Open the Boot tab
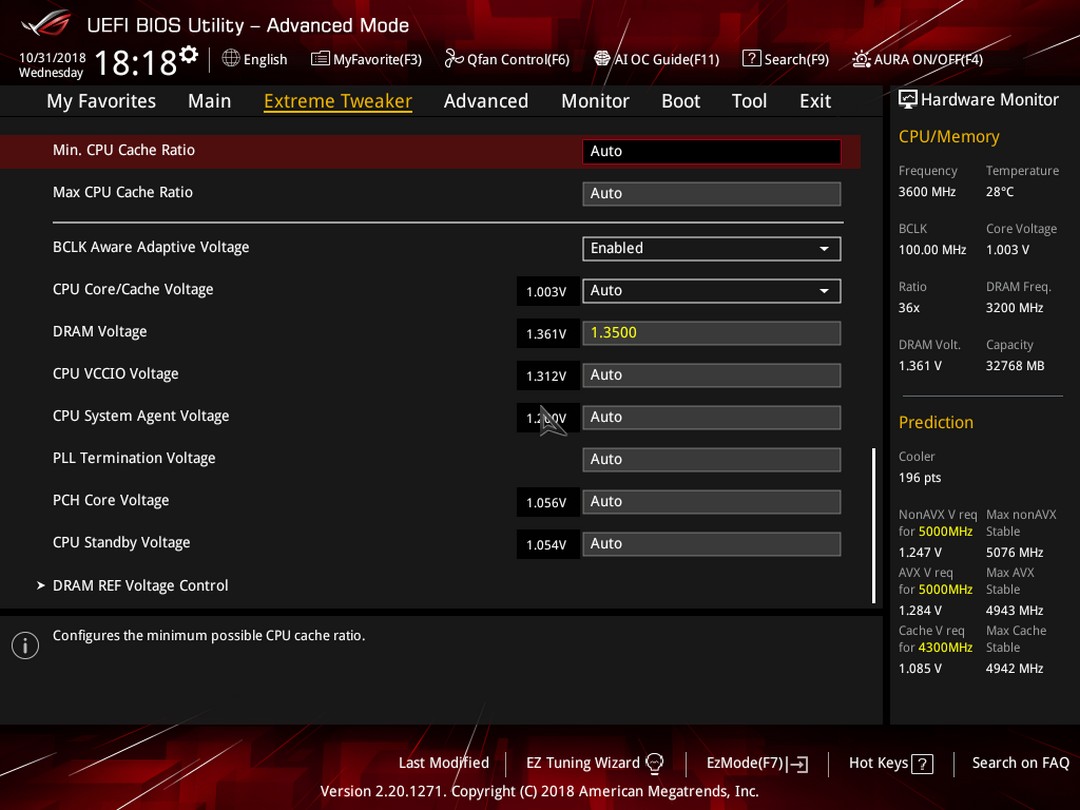The image size is (1080, 810). click(681, 101)
